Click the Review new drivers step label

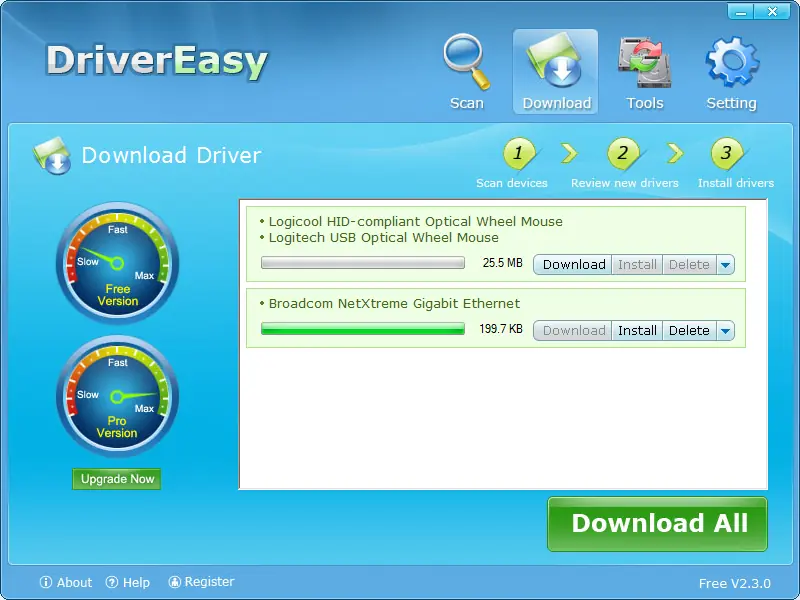(624, 183)
